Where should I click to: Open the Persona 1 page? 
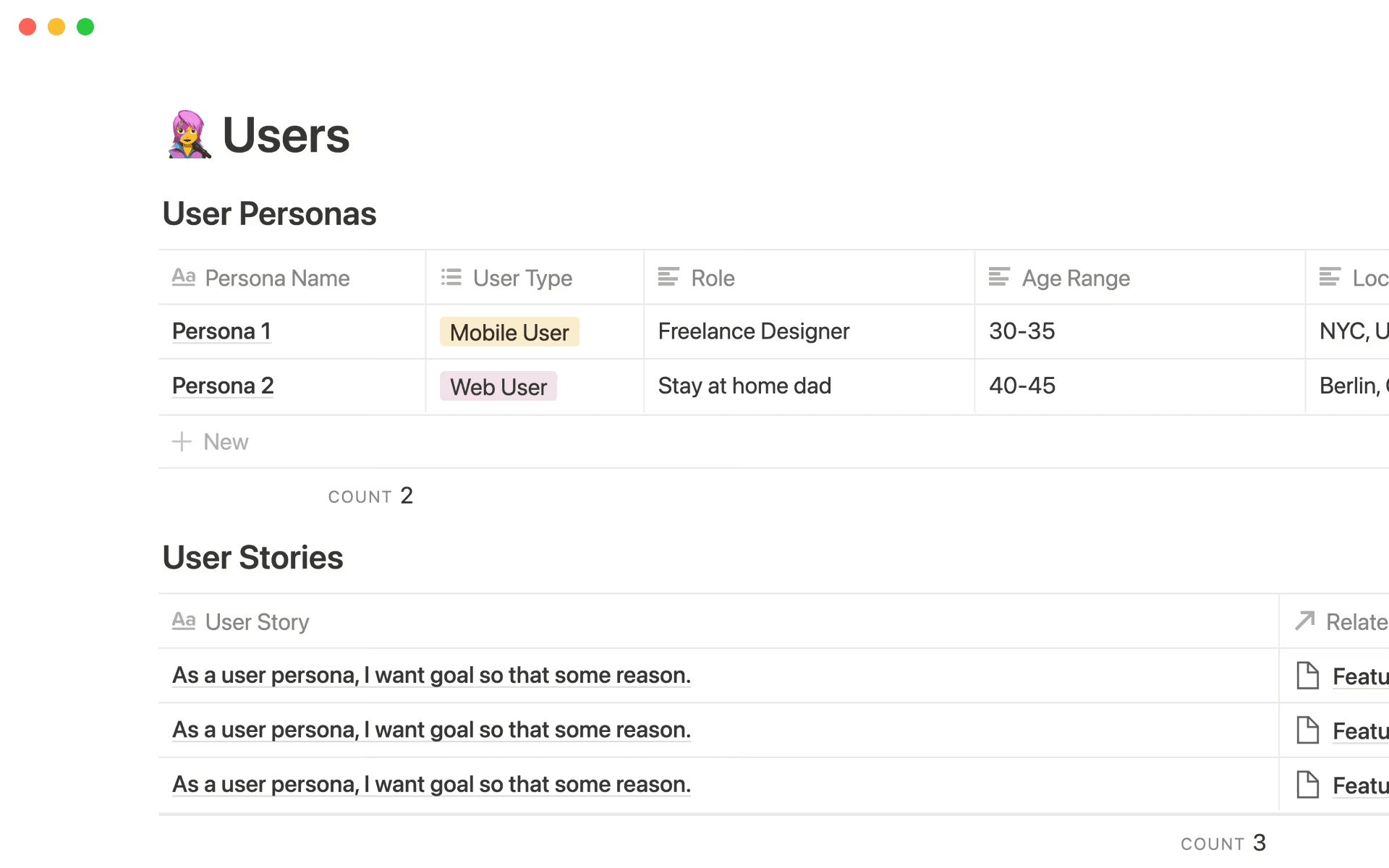(x=221, y=331)
